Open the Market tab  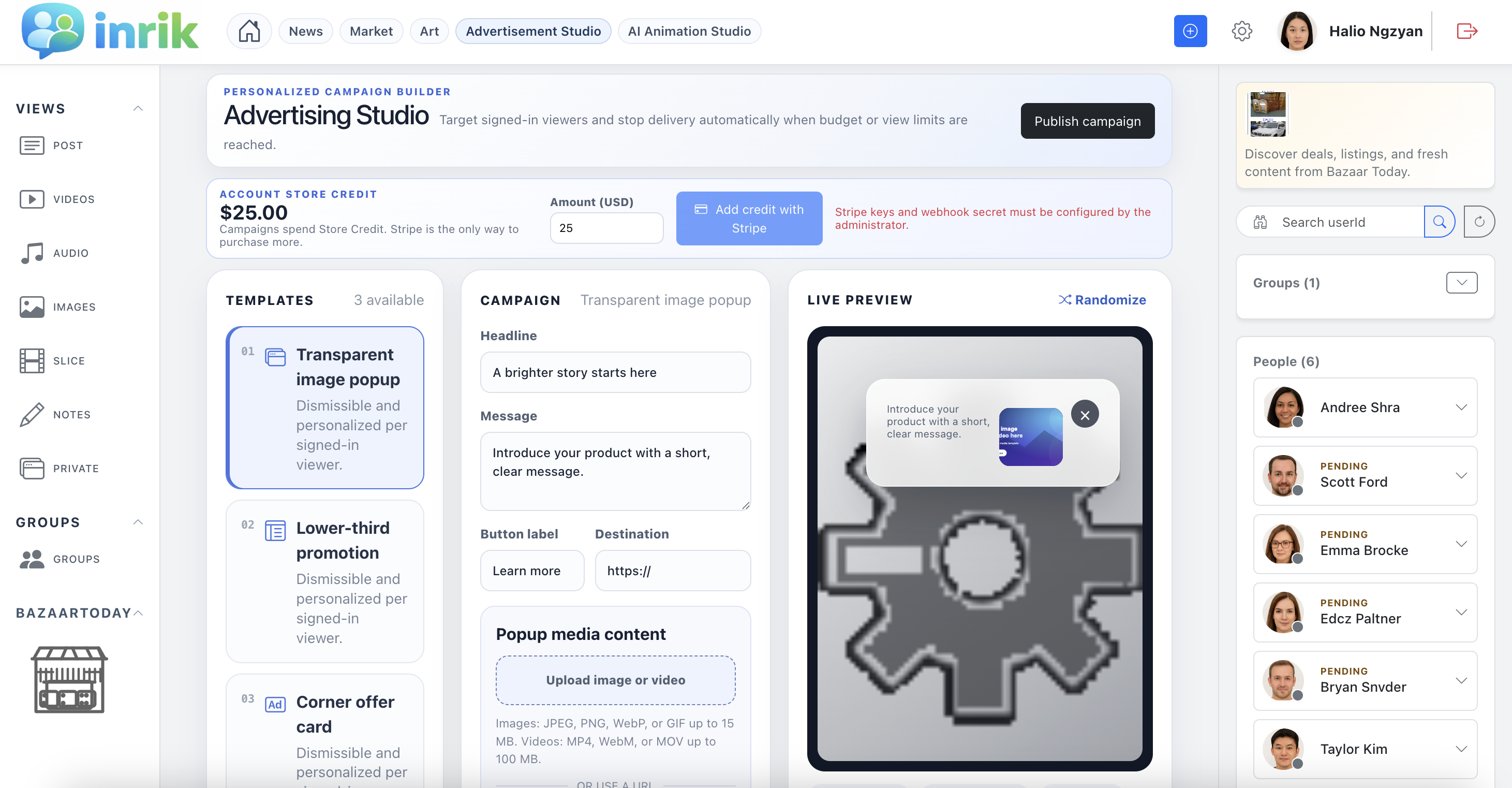pos(371,31)
